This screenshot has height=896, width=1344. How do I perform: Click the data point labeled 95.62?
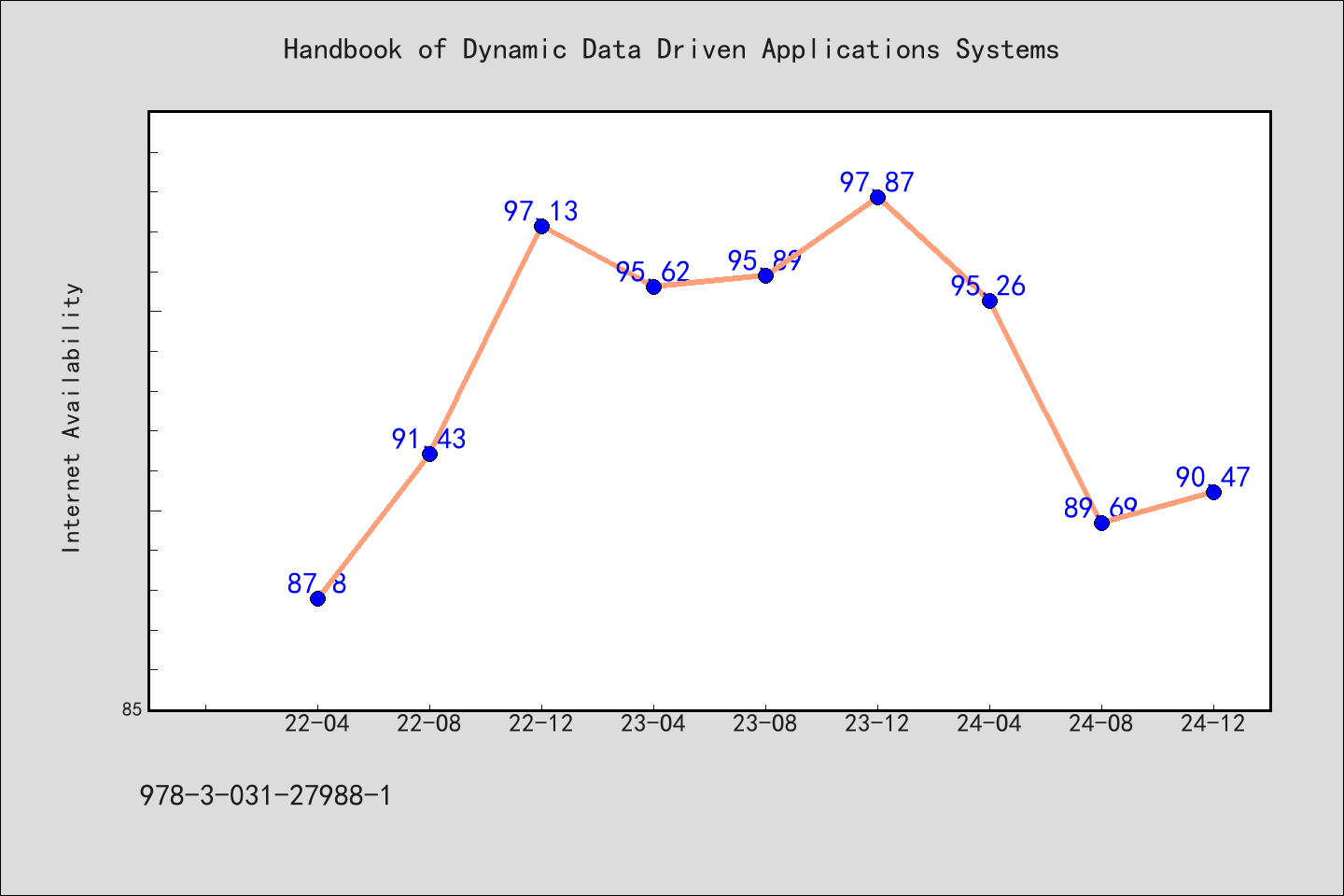tap(653, 287)
